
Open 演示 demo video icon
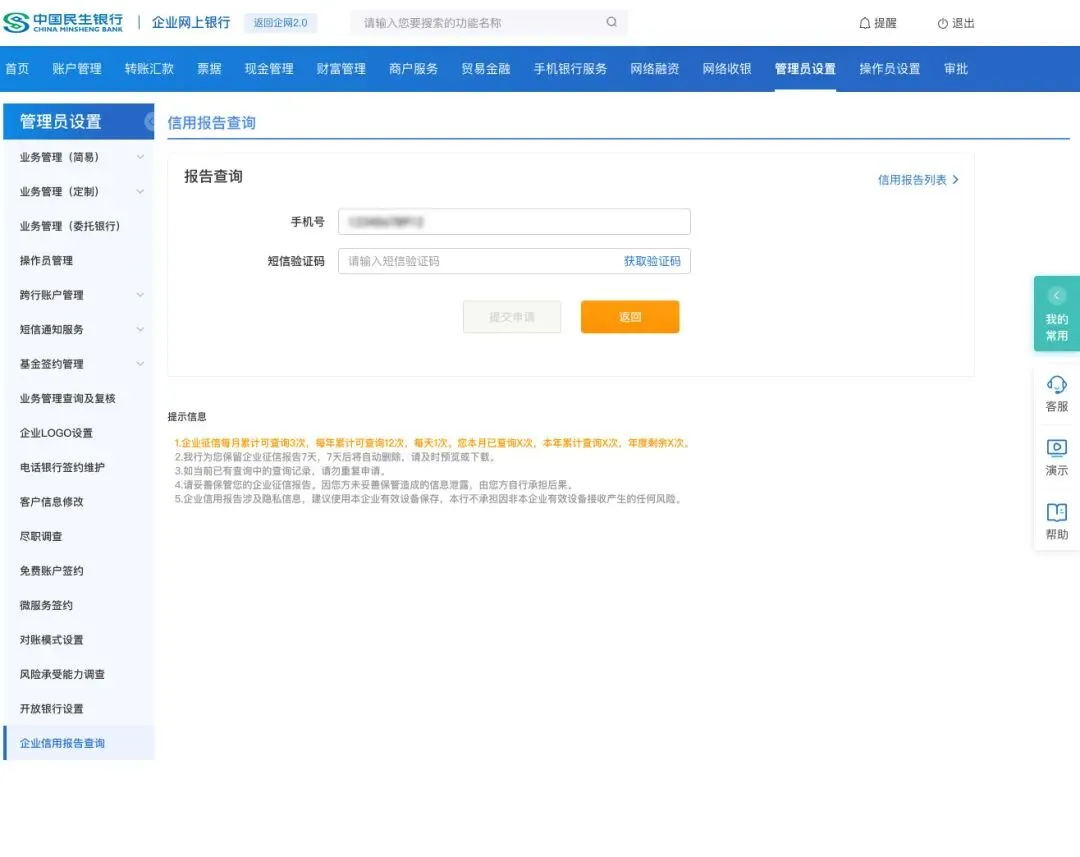pos(1057,448)
